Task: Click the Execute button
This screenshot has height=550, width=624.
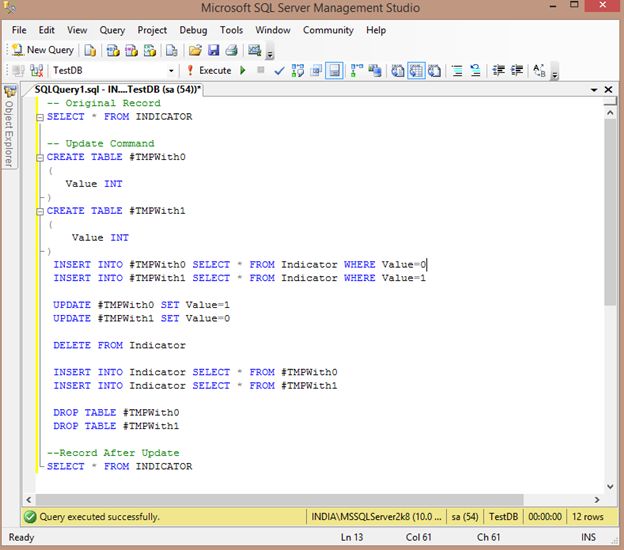Action: pos(208,71)
